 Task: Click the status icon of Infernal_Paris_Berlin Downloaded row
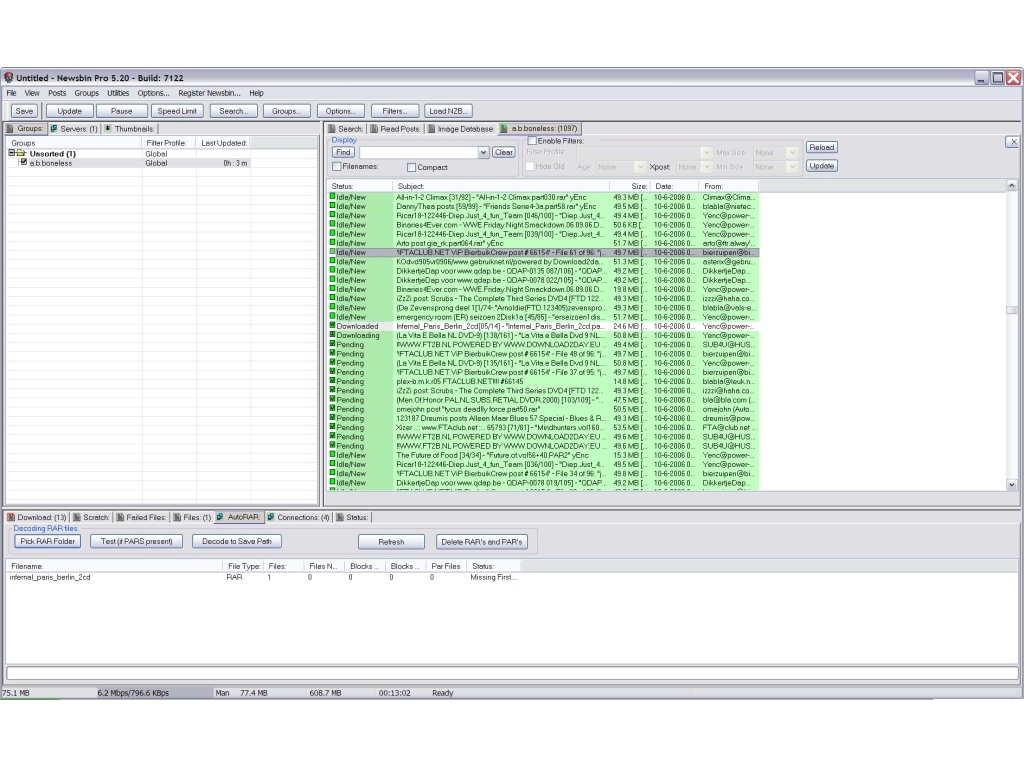pyautogui.click(x=333, y=326)
